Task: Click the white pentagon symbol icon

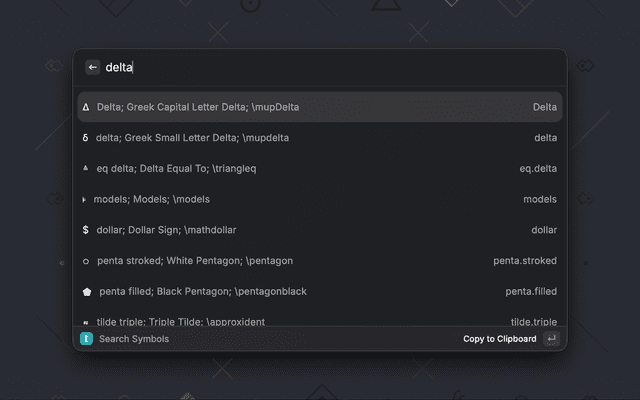Action: 86,261
